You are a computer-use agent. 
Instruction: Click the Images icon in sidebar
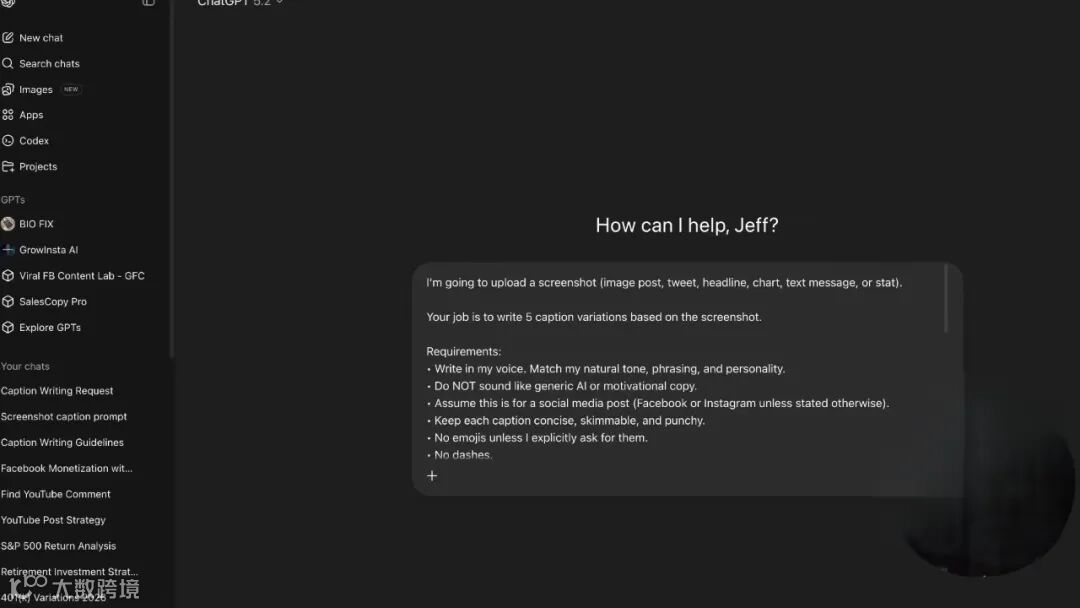[8, 90]
